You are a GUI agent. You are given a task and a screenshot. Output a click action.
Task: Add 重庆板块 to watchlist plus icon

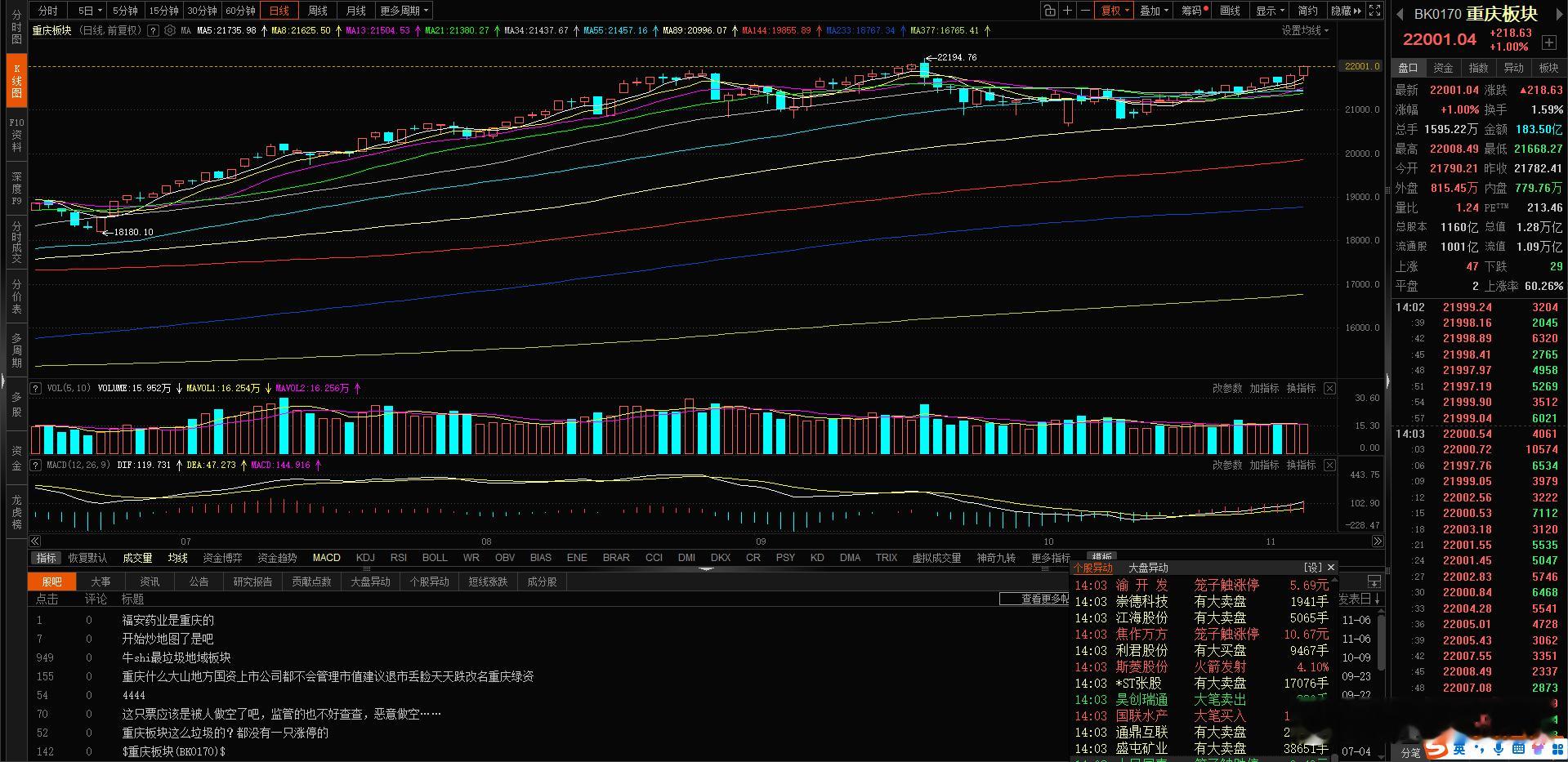click(x=1548, y=42)
